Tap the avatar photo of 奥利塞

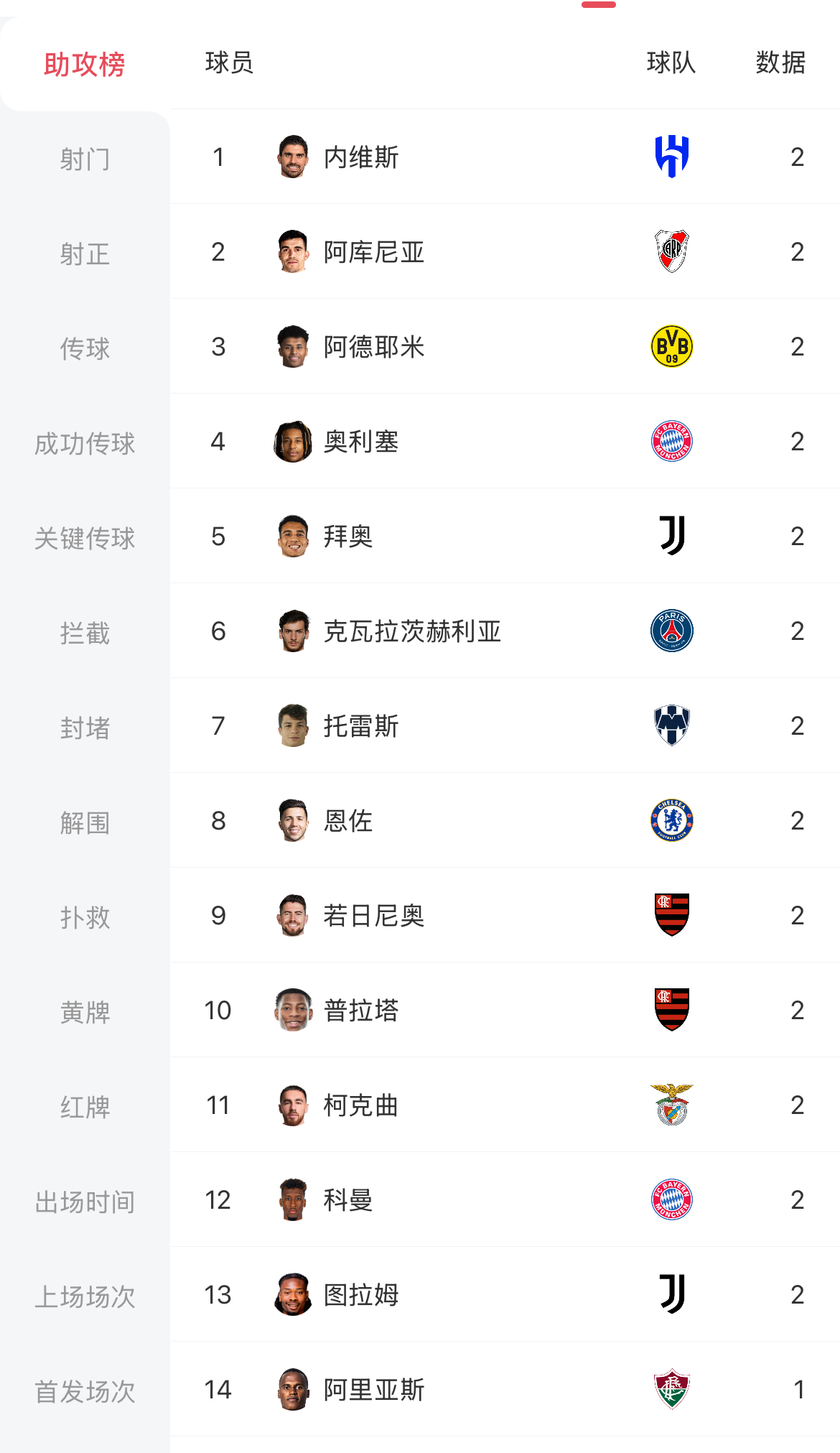293,442
